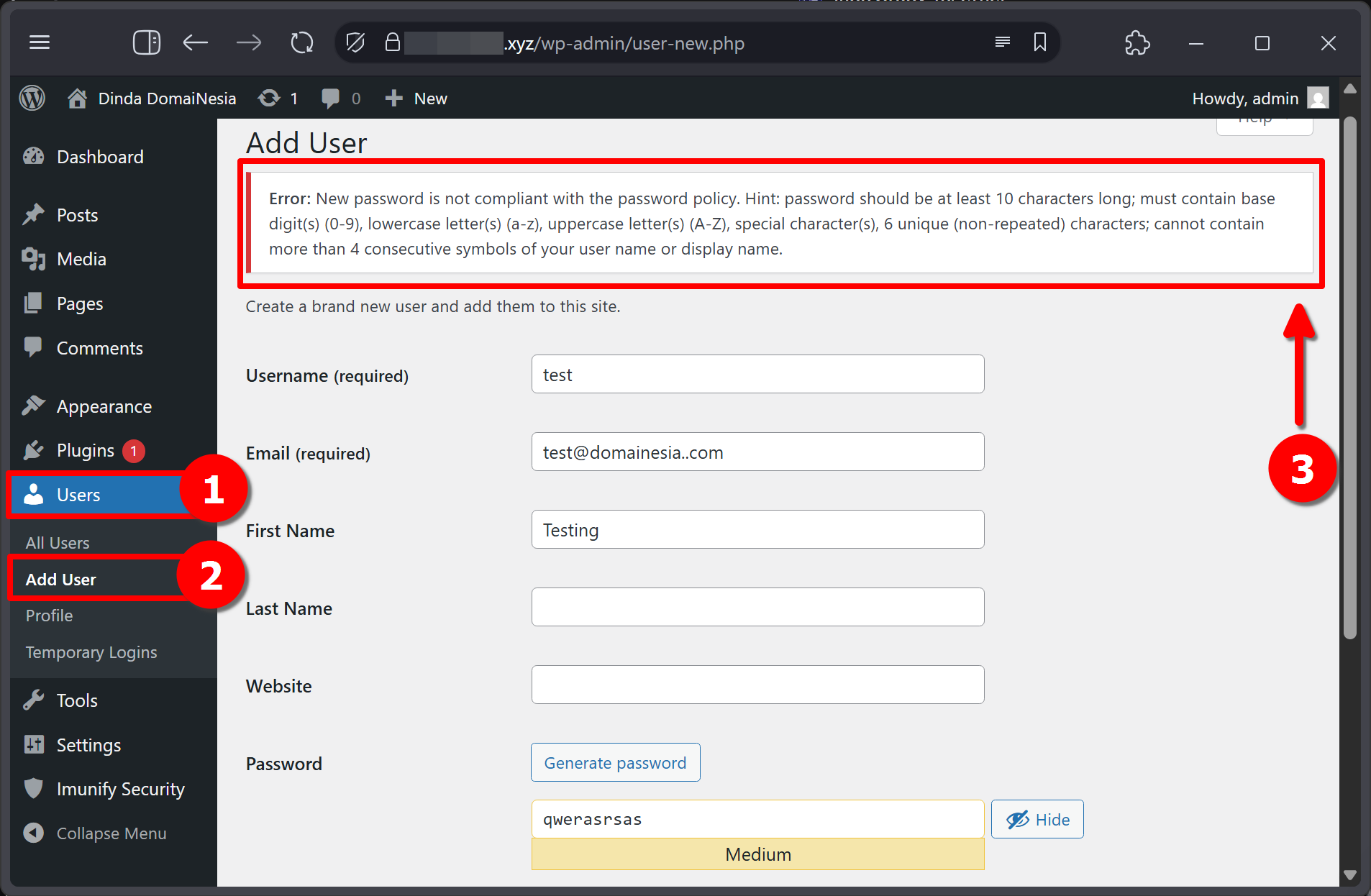Click the WordPress logo in admin bar
This screenshot has height=896, width=1371.
[32, 99]
